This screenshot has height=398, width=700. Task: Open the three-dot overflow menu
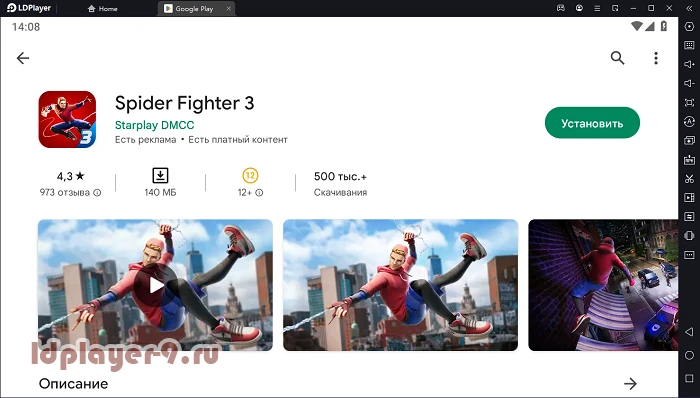[x=656, y=58]
